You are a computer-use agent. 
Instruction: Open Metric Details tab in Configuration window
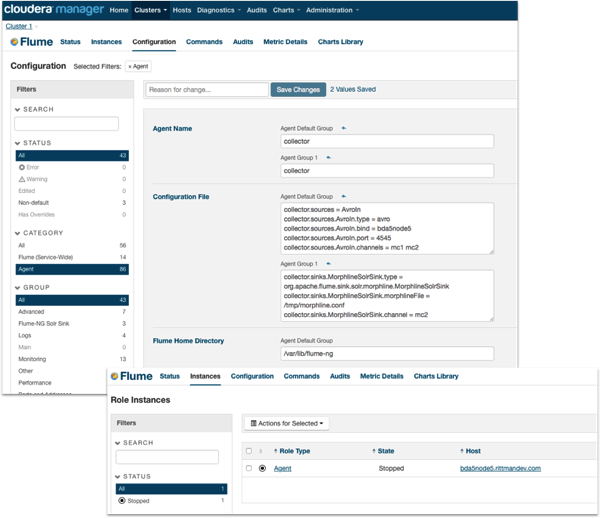285,42
